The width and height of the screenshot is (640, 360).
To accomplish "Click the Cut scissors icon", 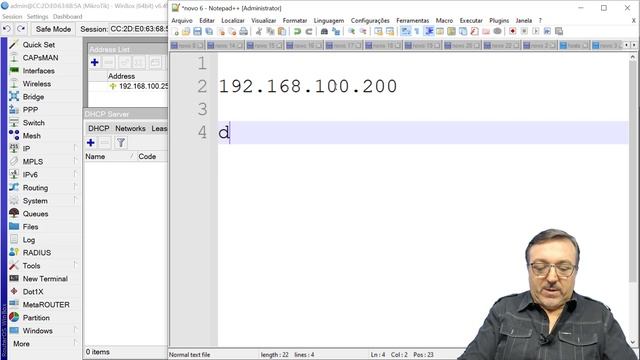I will tap(259, 31).
